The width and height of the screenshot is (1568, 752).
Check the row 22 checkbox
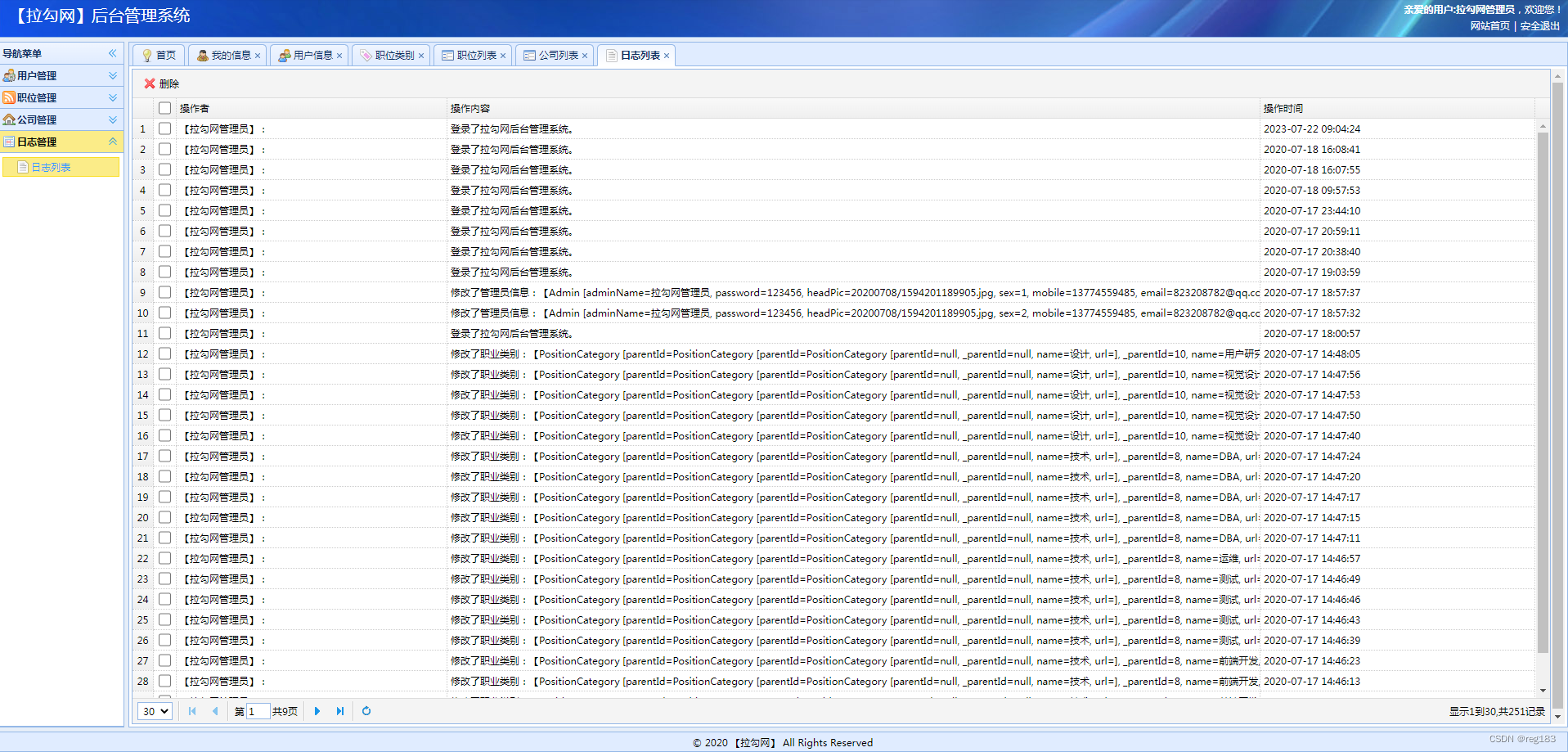click(165, 558)
